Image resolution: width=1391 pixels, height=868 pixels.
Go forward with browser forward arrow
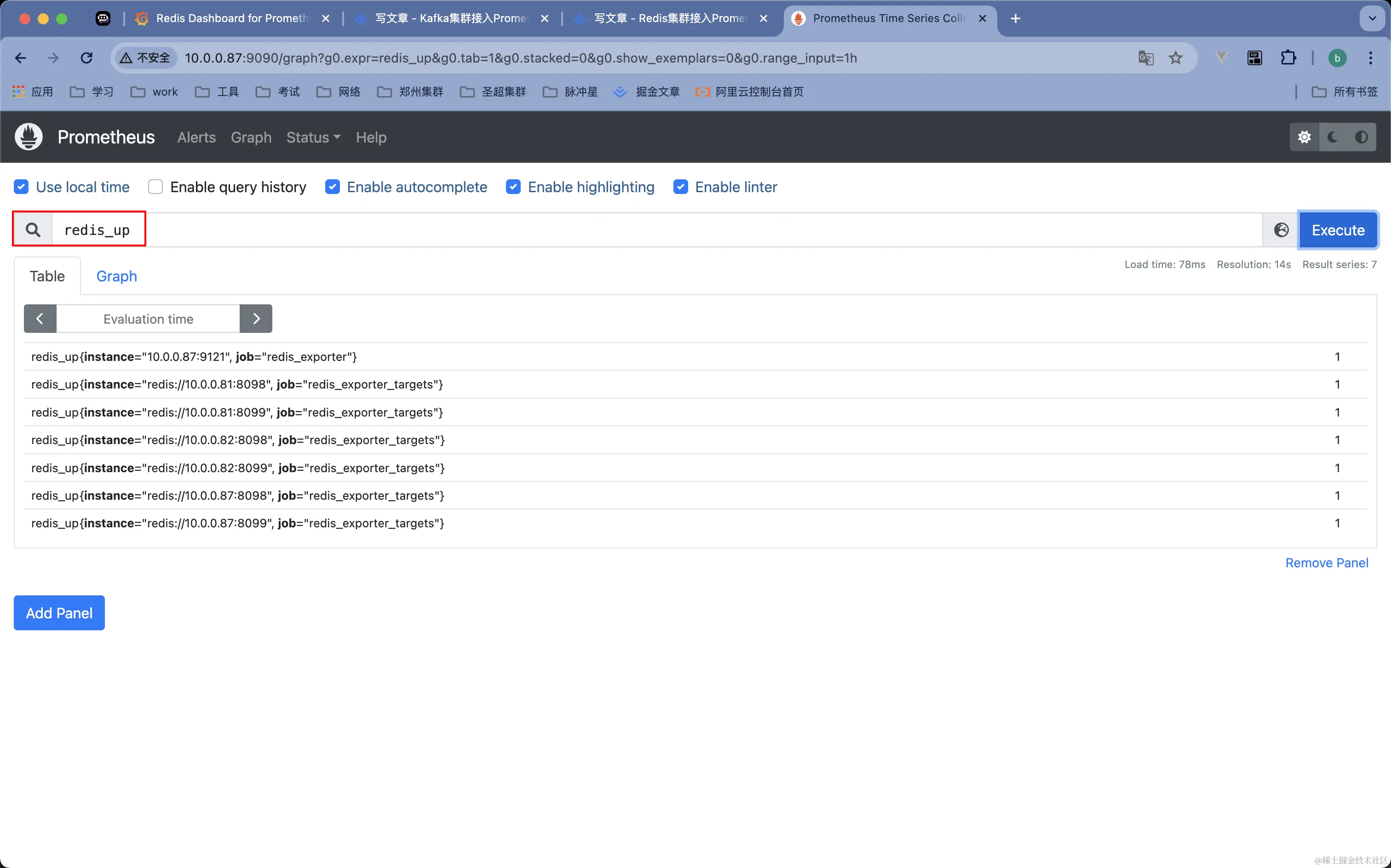53,58
